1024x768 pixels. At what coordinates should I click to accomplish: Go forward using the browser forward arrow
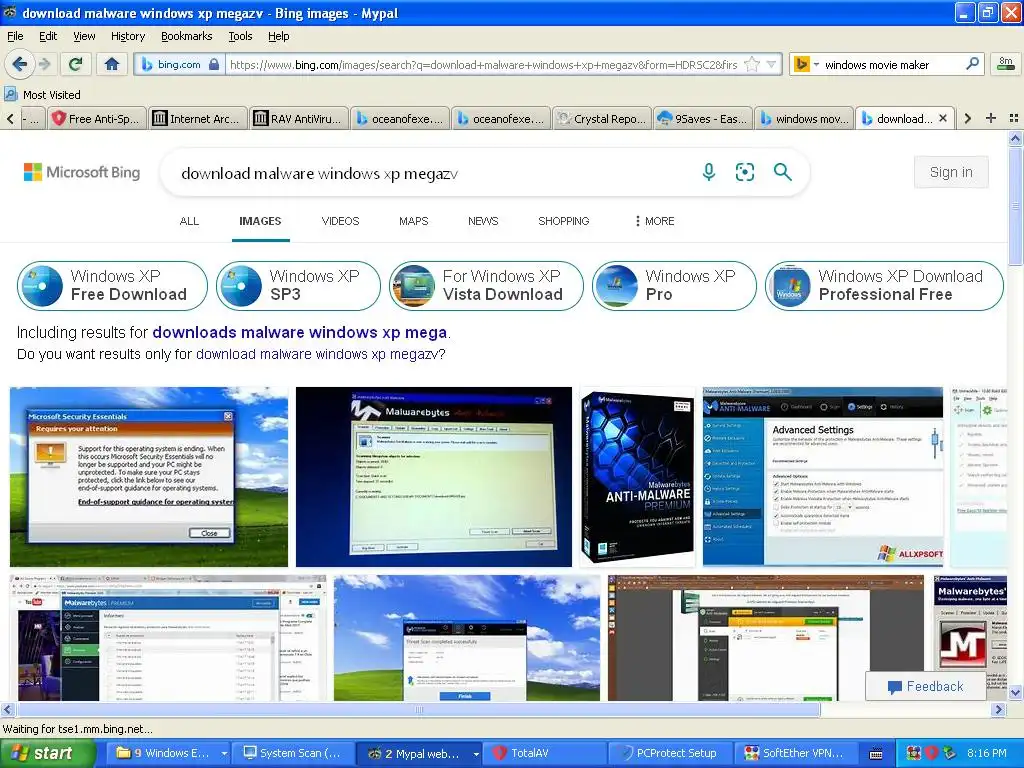point(44,64)
